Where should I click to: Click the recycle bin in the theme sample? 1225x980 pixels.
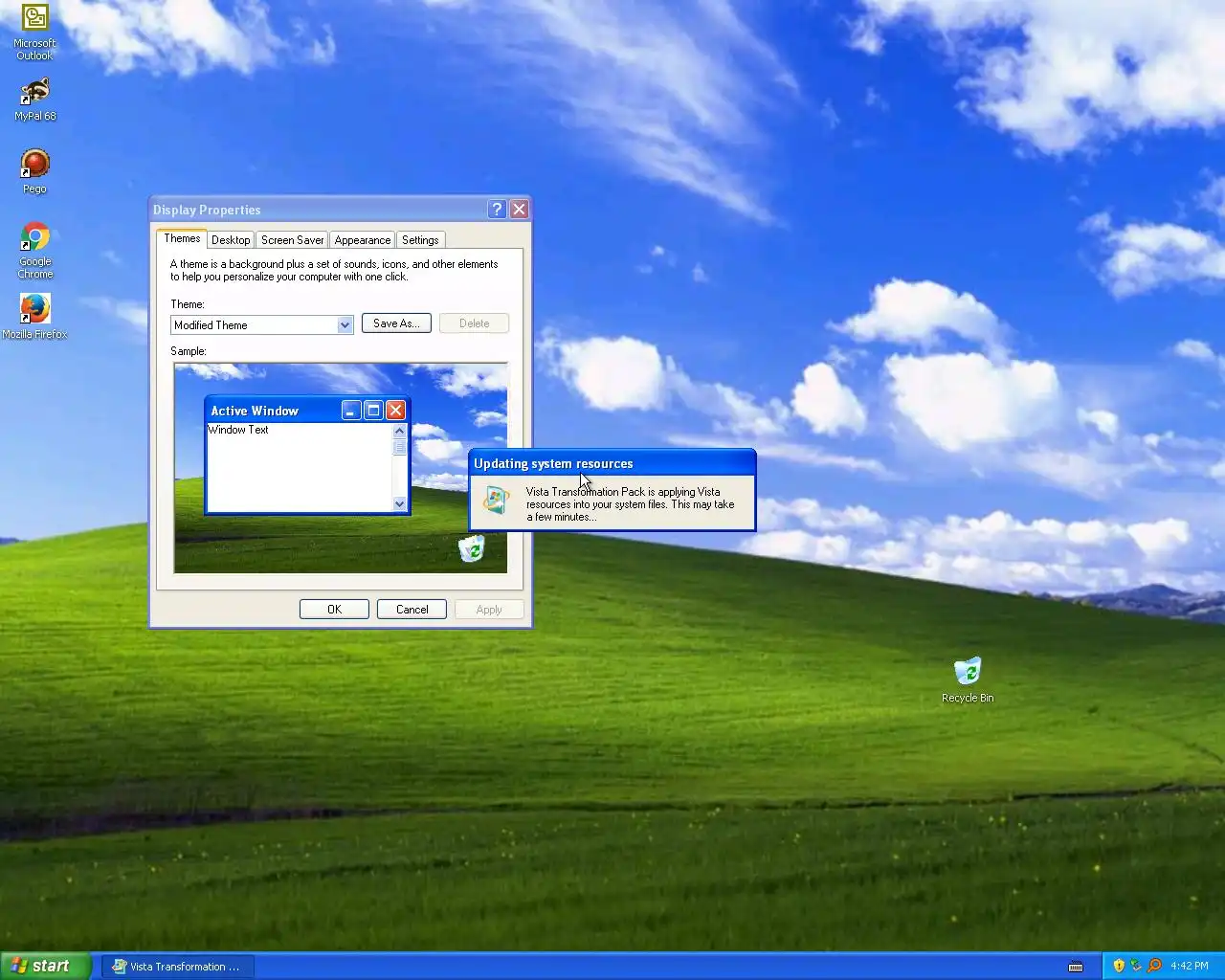tap(472, 548)
